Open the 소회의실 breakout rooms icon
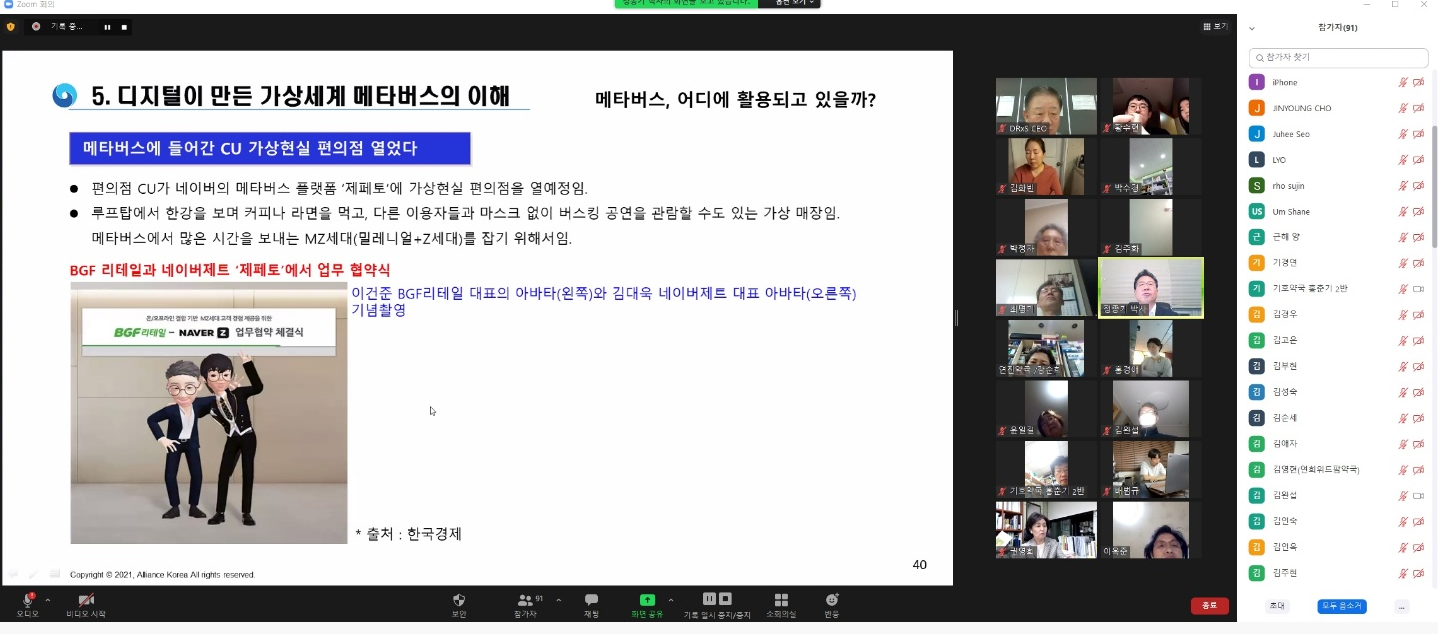The height and width of the screenshot is (634, 1438). tap(781, 600)
